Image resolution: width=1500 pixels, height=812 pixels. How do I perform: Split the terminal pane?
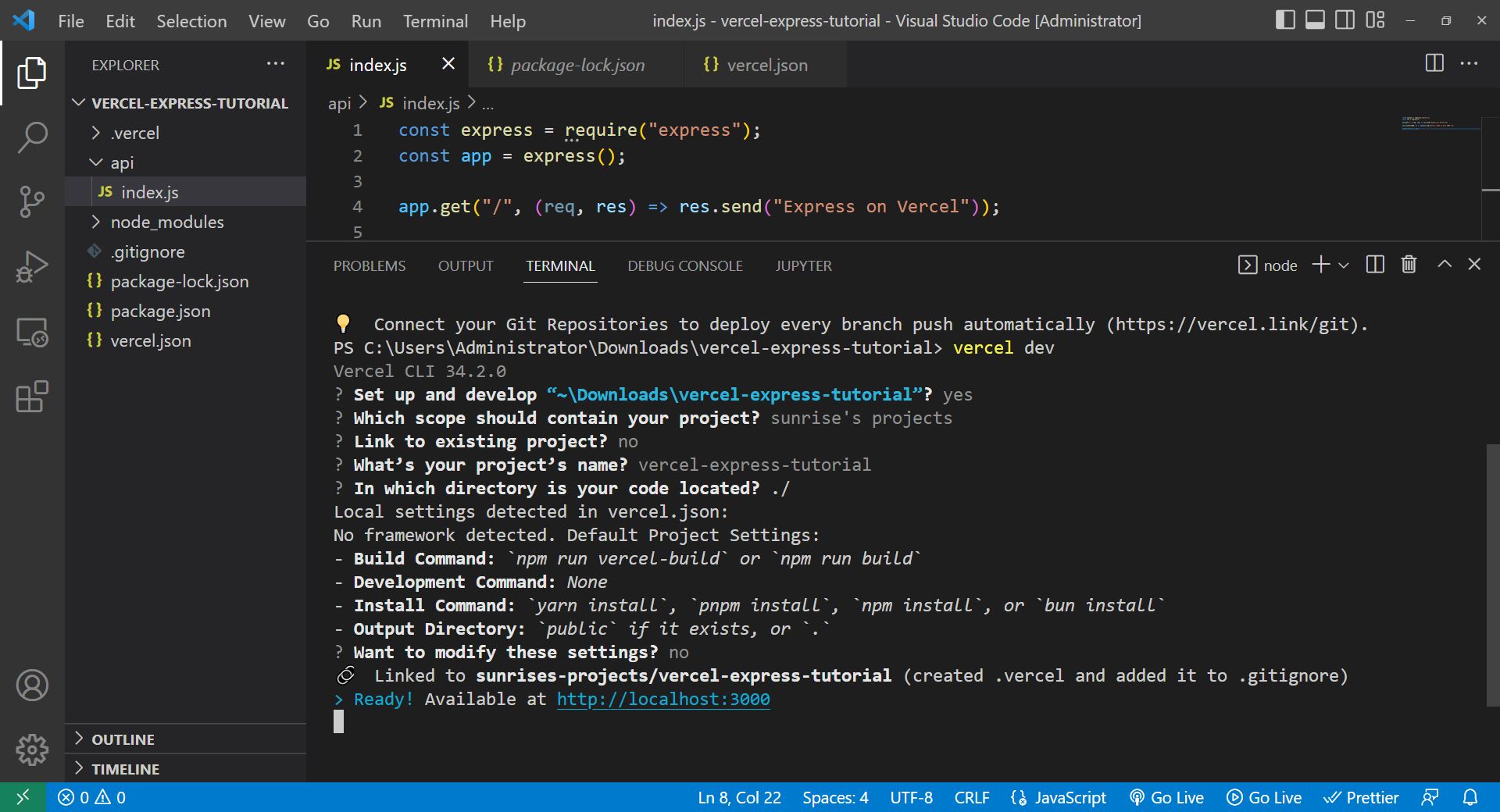(x=1375, y=265)
